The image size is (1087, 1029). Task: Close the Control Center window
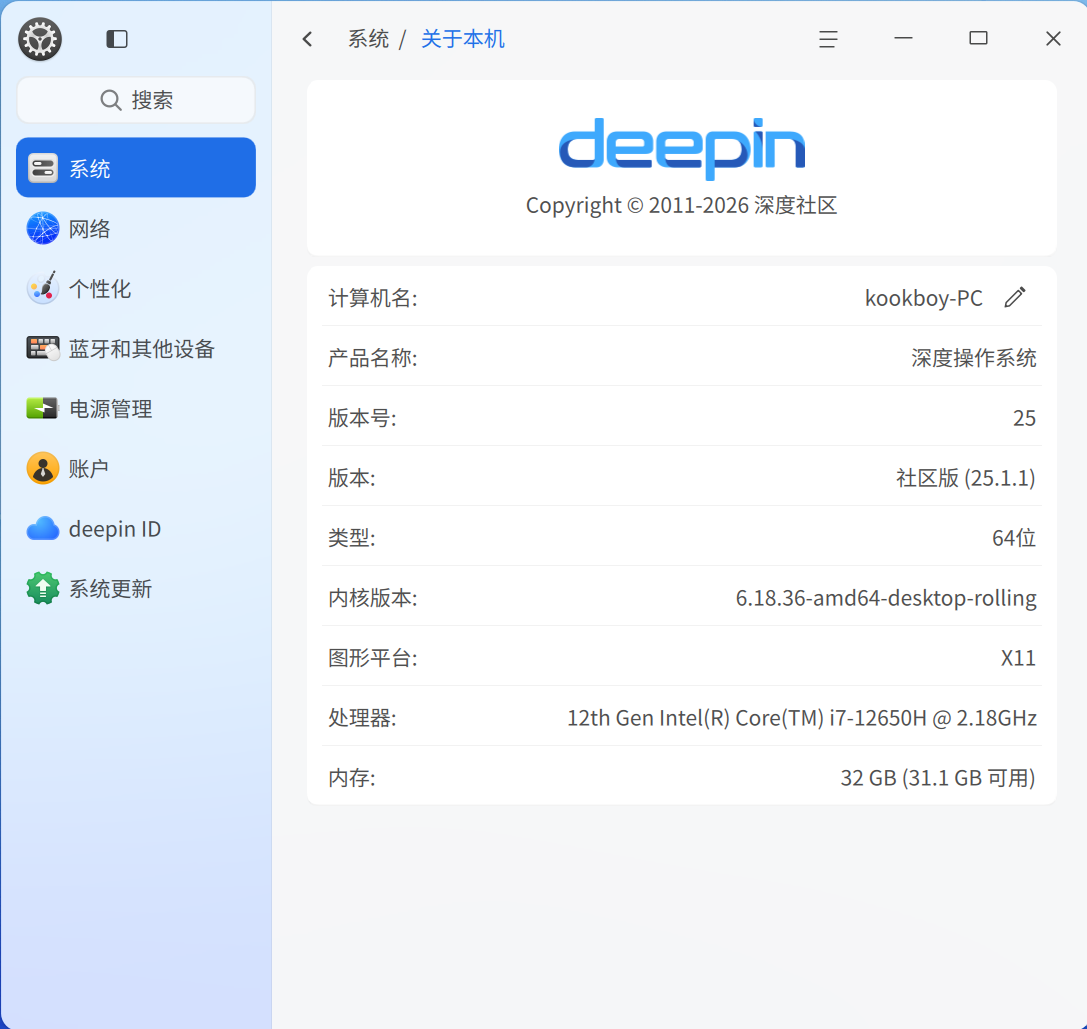point(1053,39)
